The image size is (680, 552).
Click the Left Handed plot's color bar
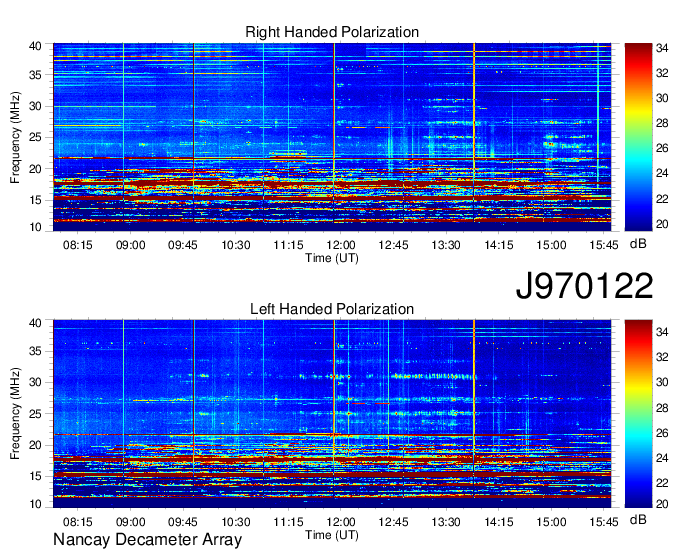click(x=638, y=414)
